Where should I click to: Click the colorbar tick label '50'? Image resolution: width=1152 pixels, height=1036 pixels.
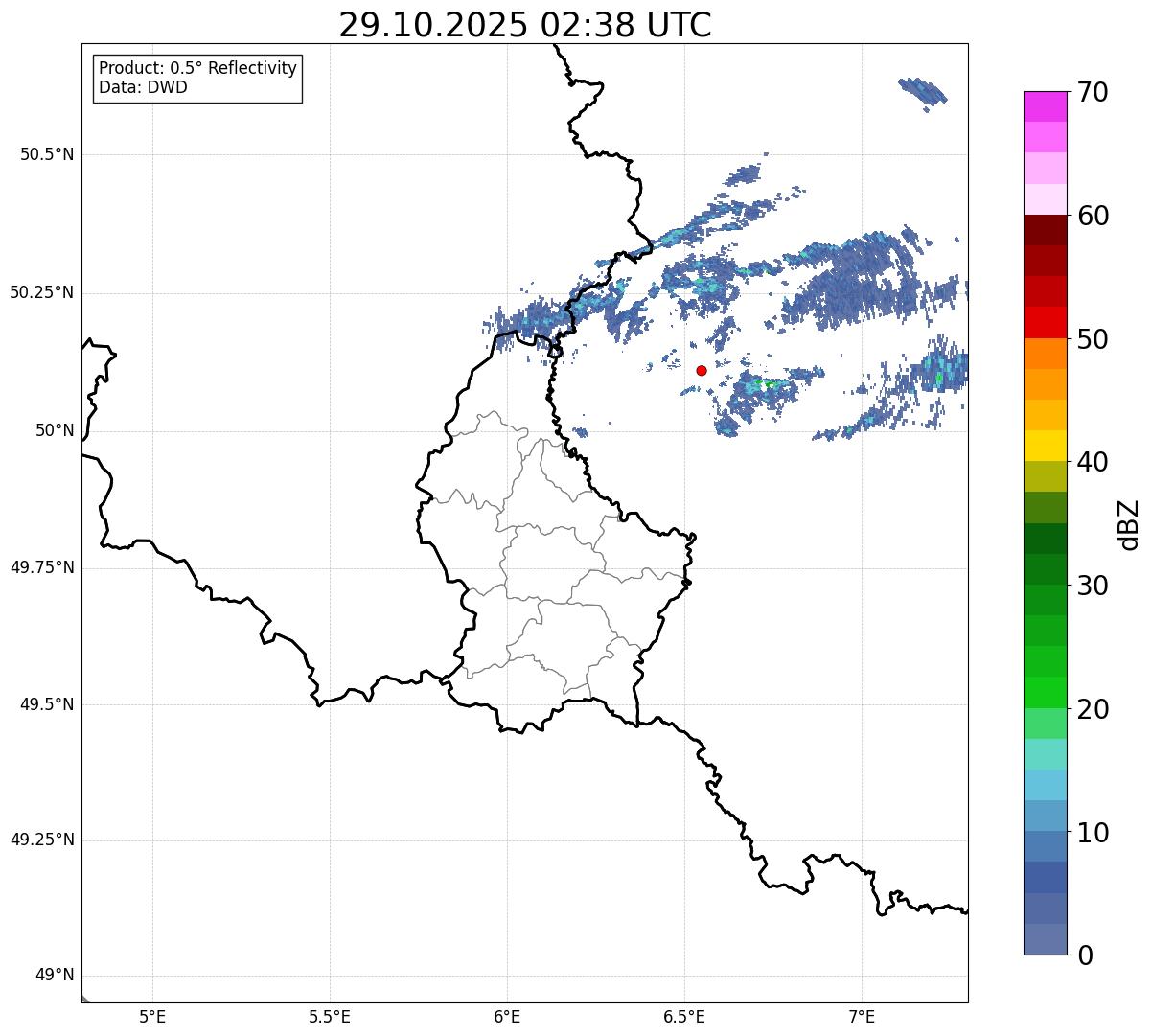coord(1093,339)
